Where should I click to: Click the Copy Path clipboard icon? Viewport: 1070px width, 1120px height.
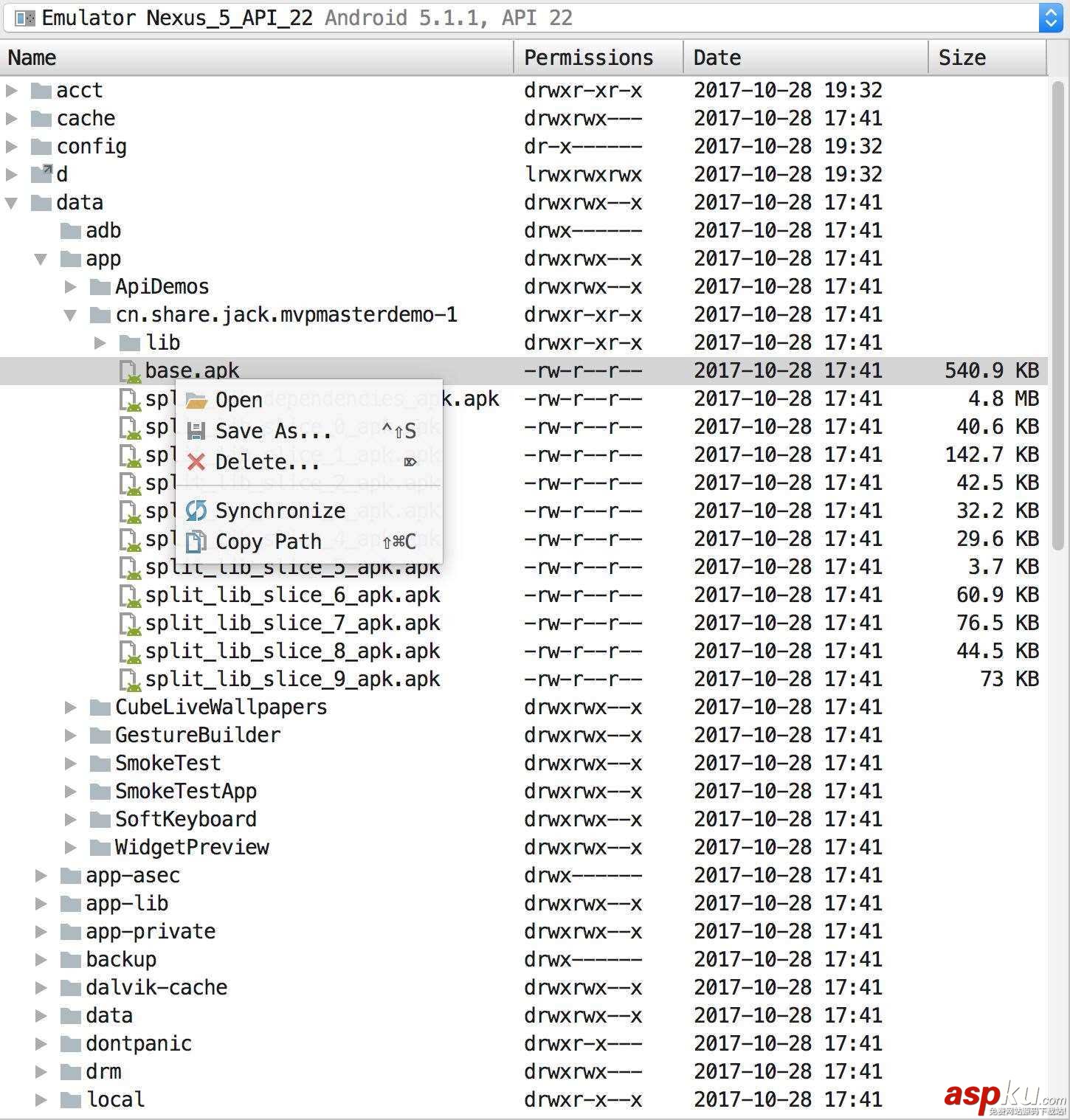coord(196,542)
